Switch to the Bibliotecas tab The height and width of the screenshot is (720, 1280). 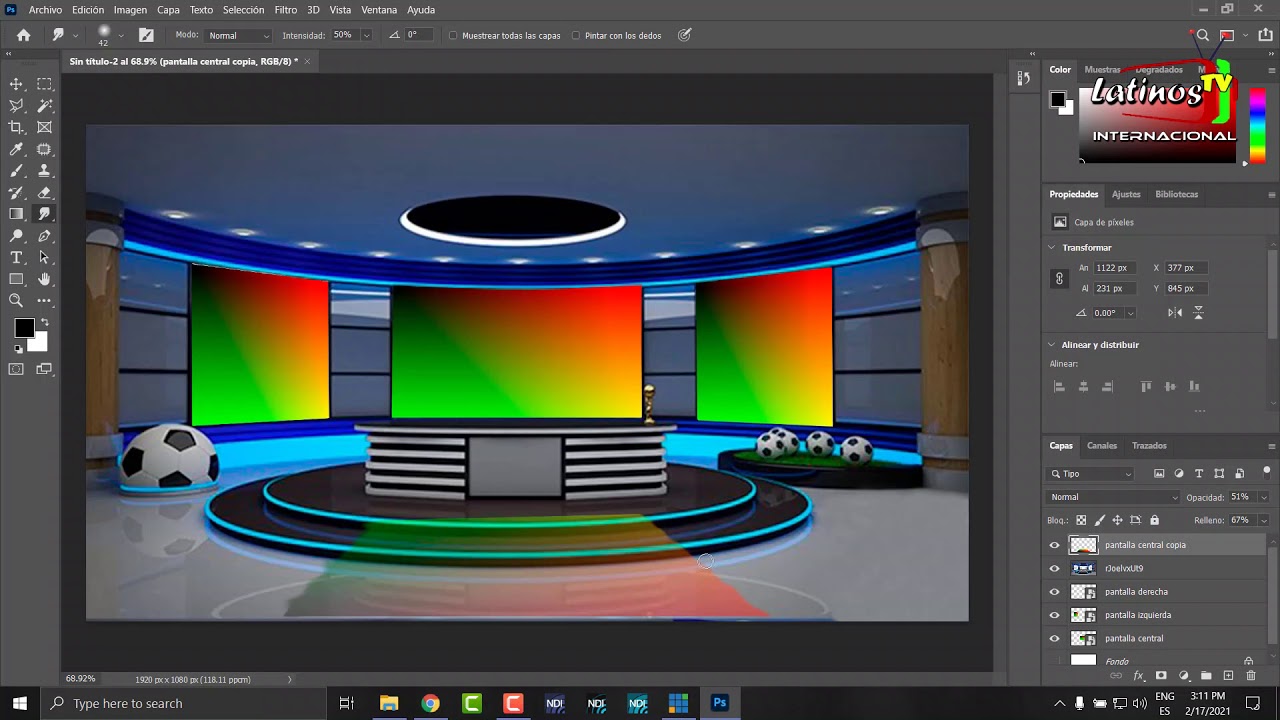[x=1176, y=194]
